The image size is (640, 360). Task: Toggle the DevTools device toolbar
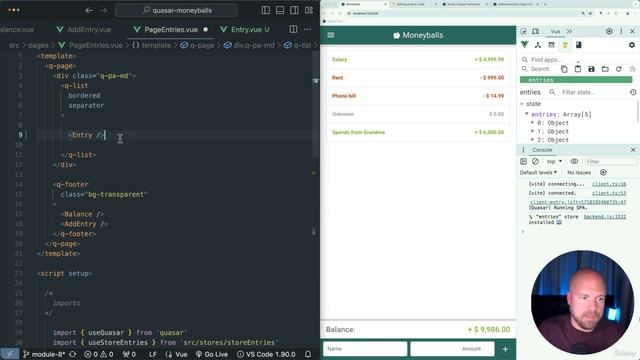[536, 31]
